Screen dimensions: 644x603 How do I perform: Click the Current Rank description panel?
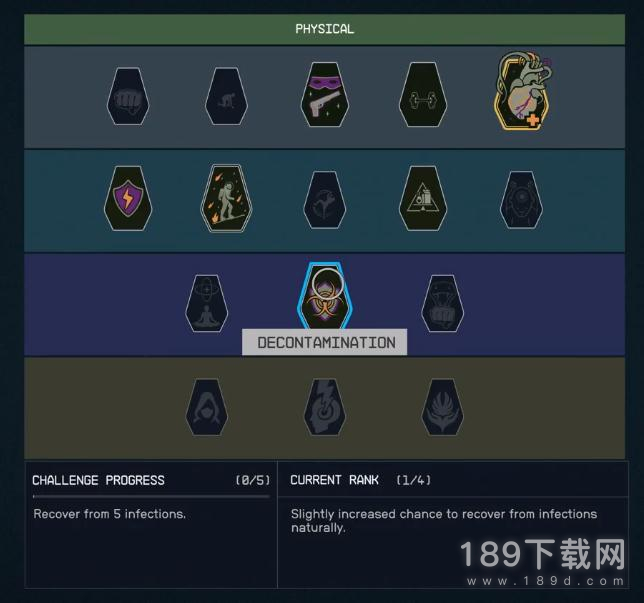453,542
